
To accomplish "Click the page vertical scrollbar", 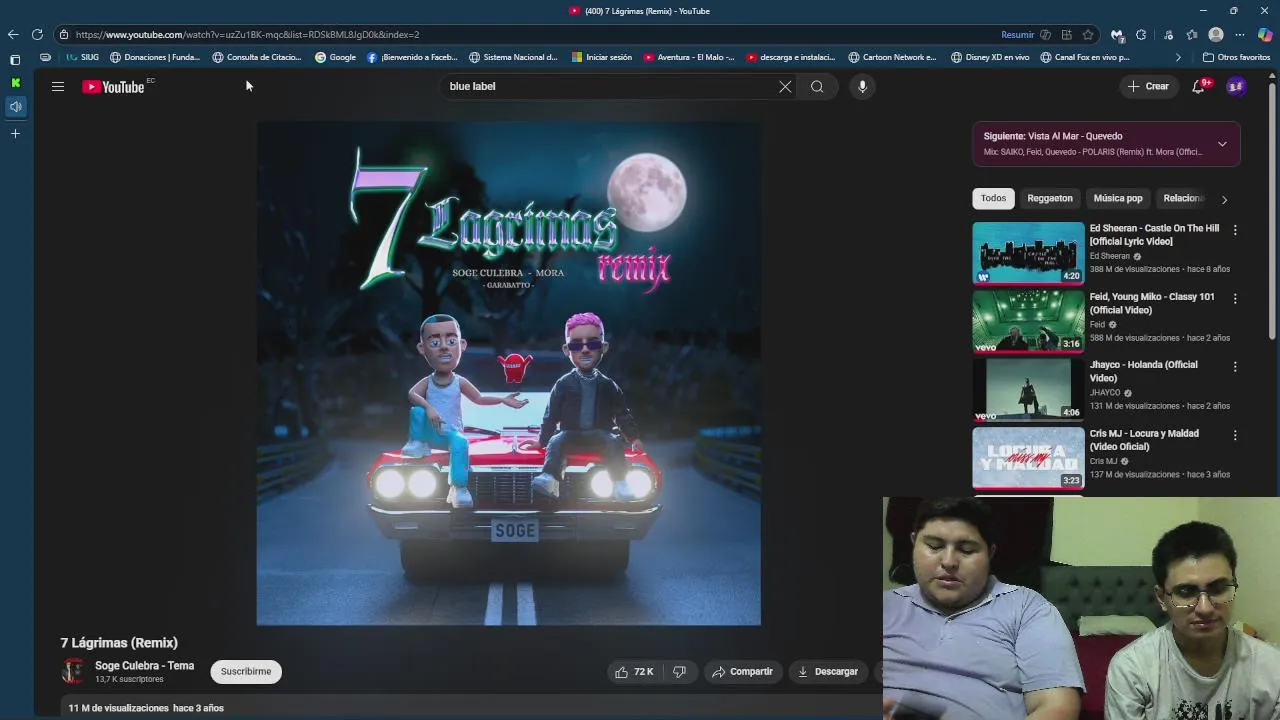I will 1273,210.
